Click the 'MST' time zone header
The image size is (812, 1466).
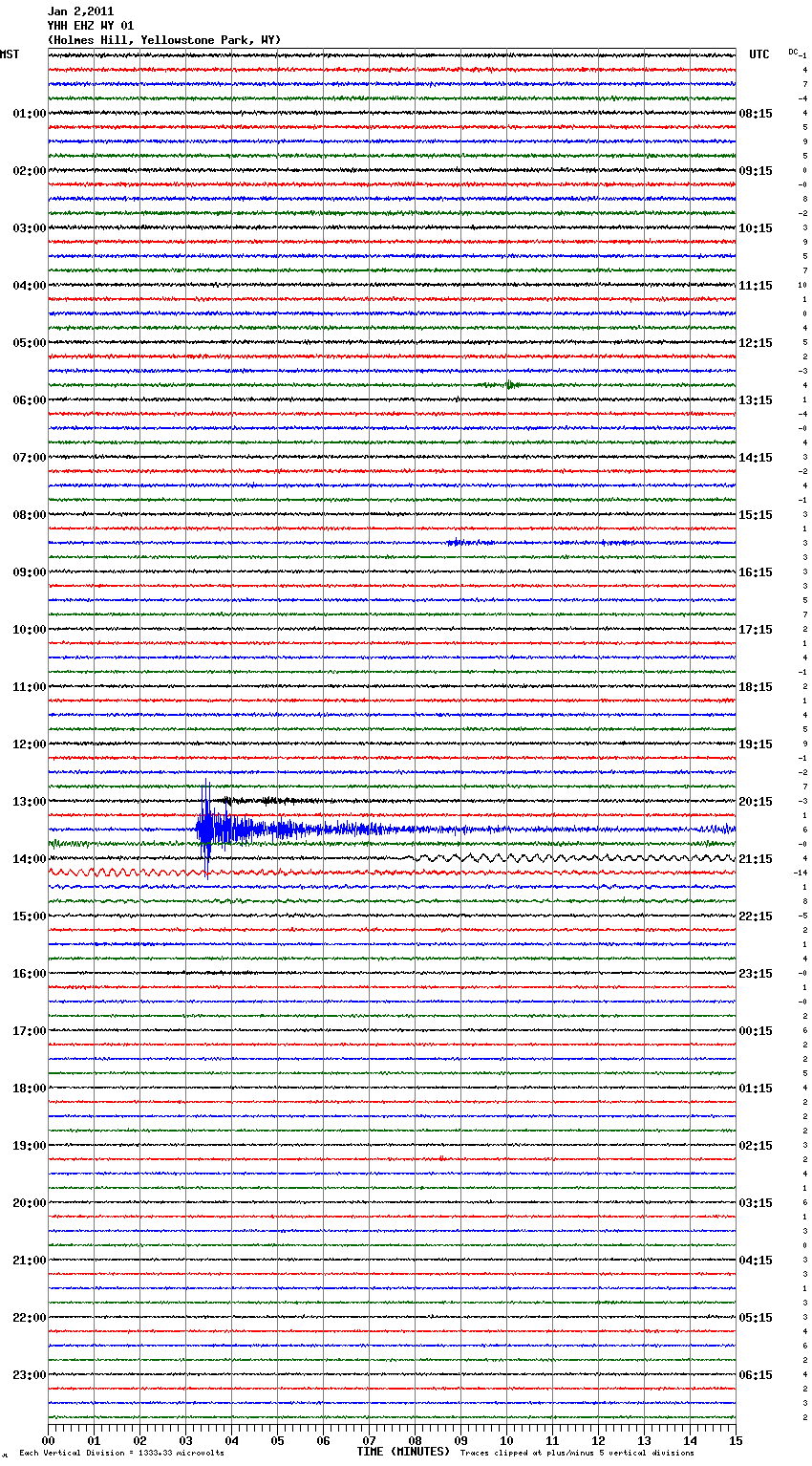[x=10, y=54]
